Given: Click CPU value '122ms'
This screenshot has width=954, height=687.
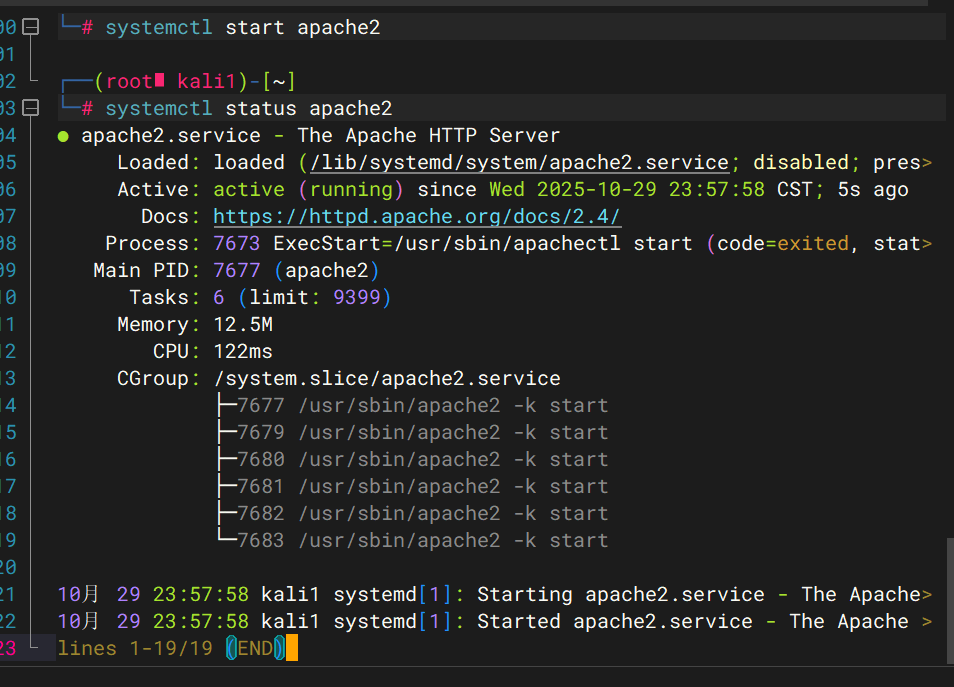Looking at the screenshot, I should 243,352.
